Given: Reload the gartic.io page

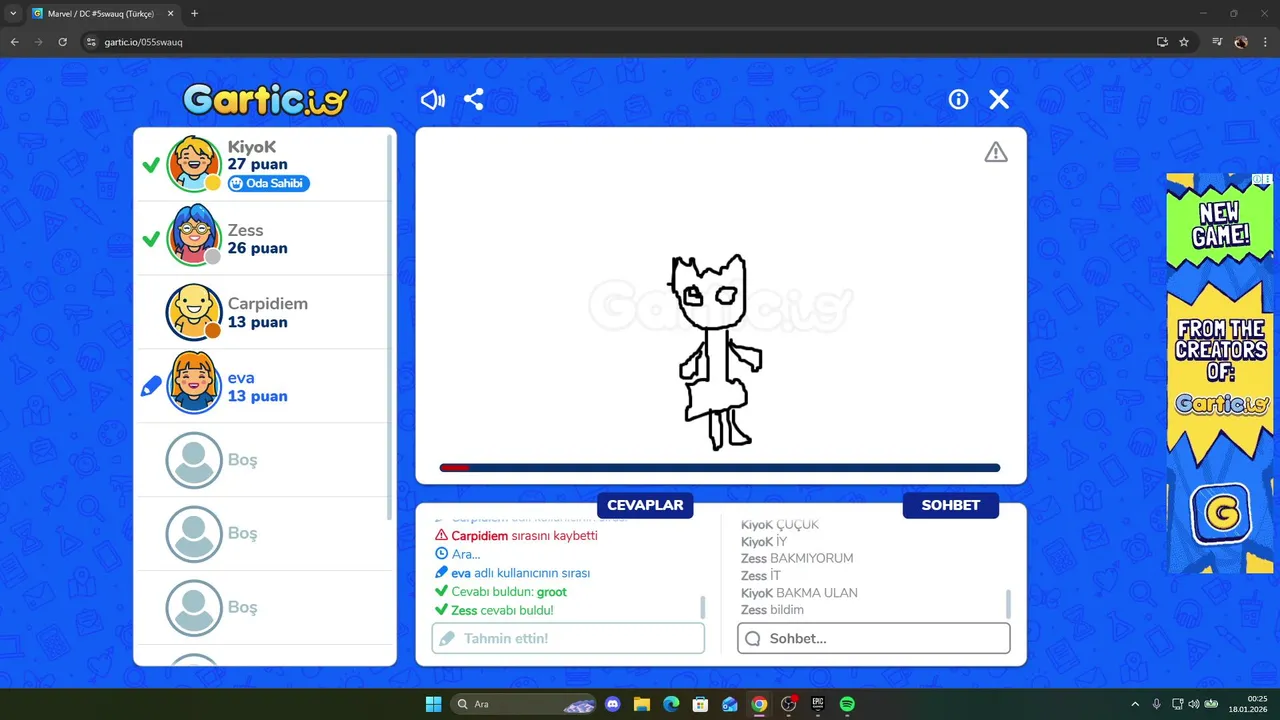Looking at the screenshot, I should (62, 42).
